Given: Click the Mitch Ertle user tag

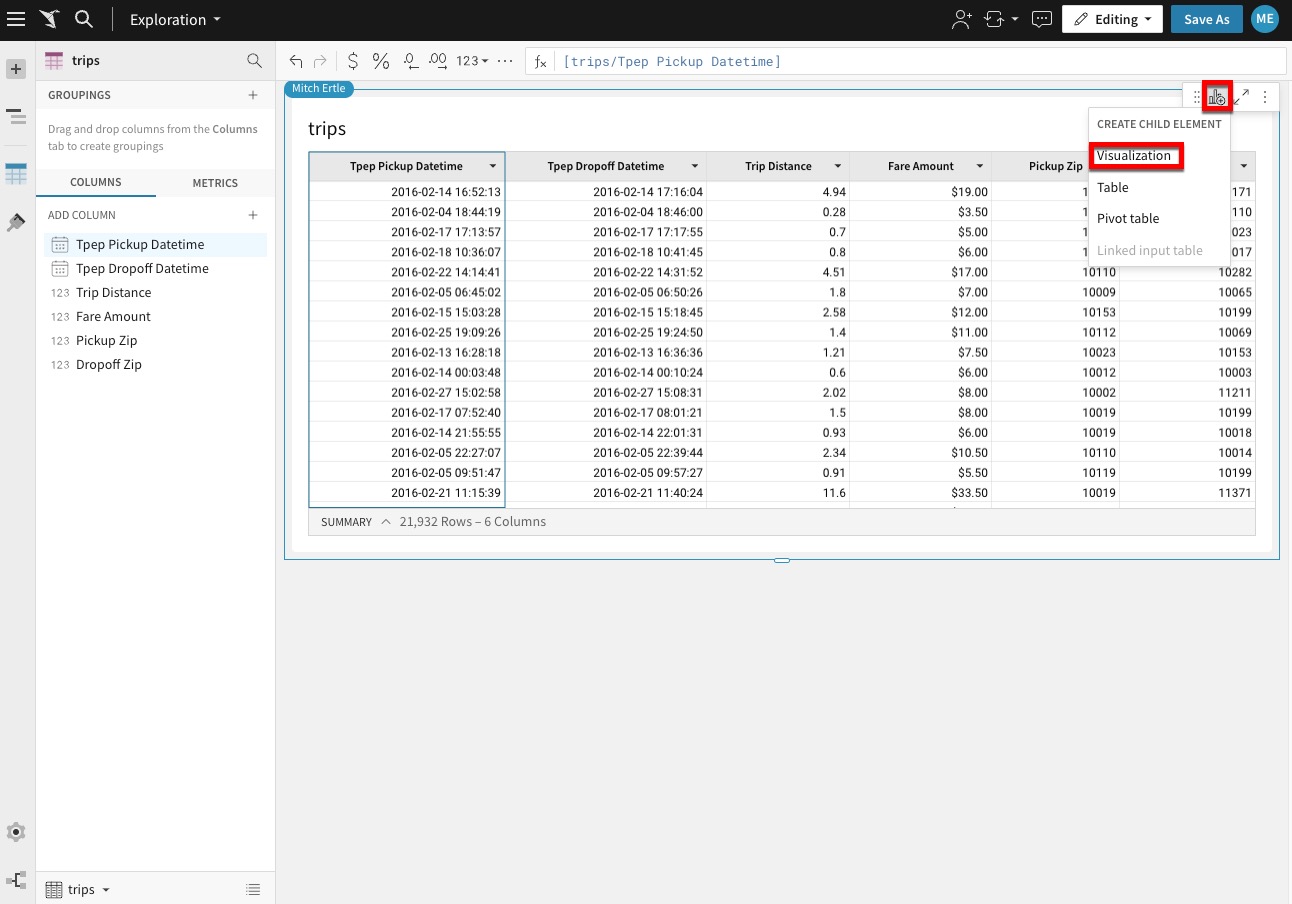Looking at the screenshot, I should point(319,88).
